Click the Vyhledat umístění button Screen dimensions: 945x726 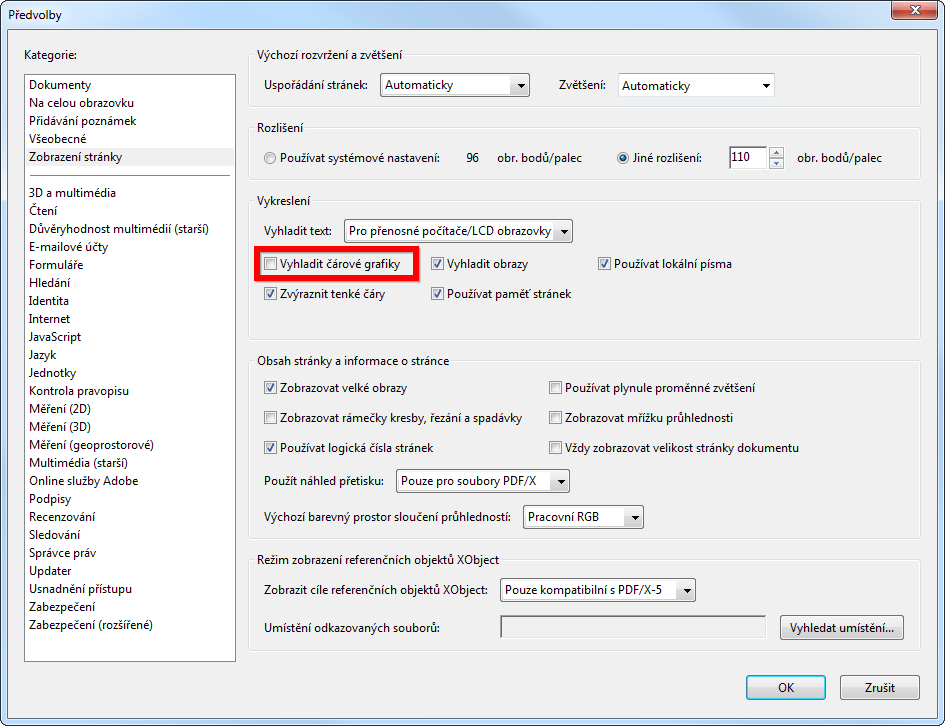coord(841,628)
